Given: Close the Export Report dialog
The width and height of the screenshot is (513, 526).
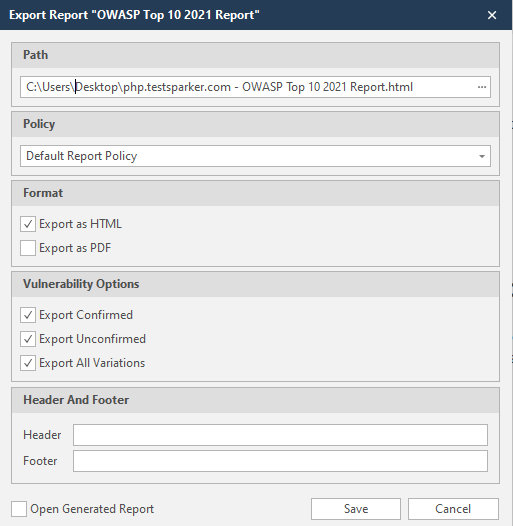Looking at the screenshot, I should 492,15.
